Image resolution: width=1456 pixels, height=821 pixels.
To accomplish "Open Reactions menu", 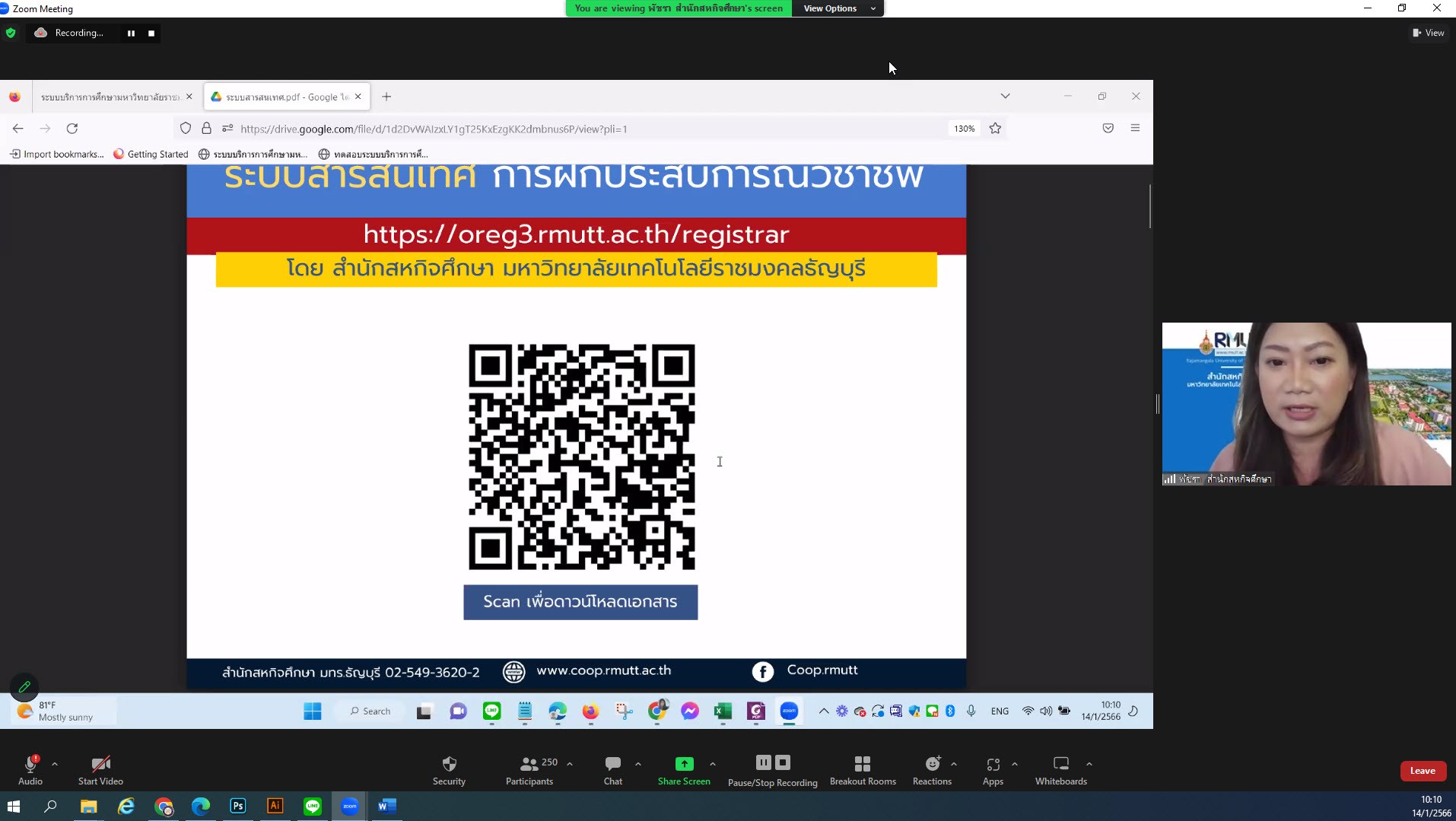I will coord(932,770).
